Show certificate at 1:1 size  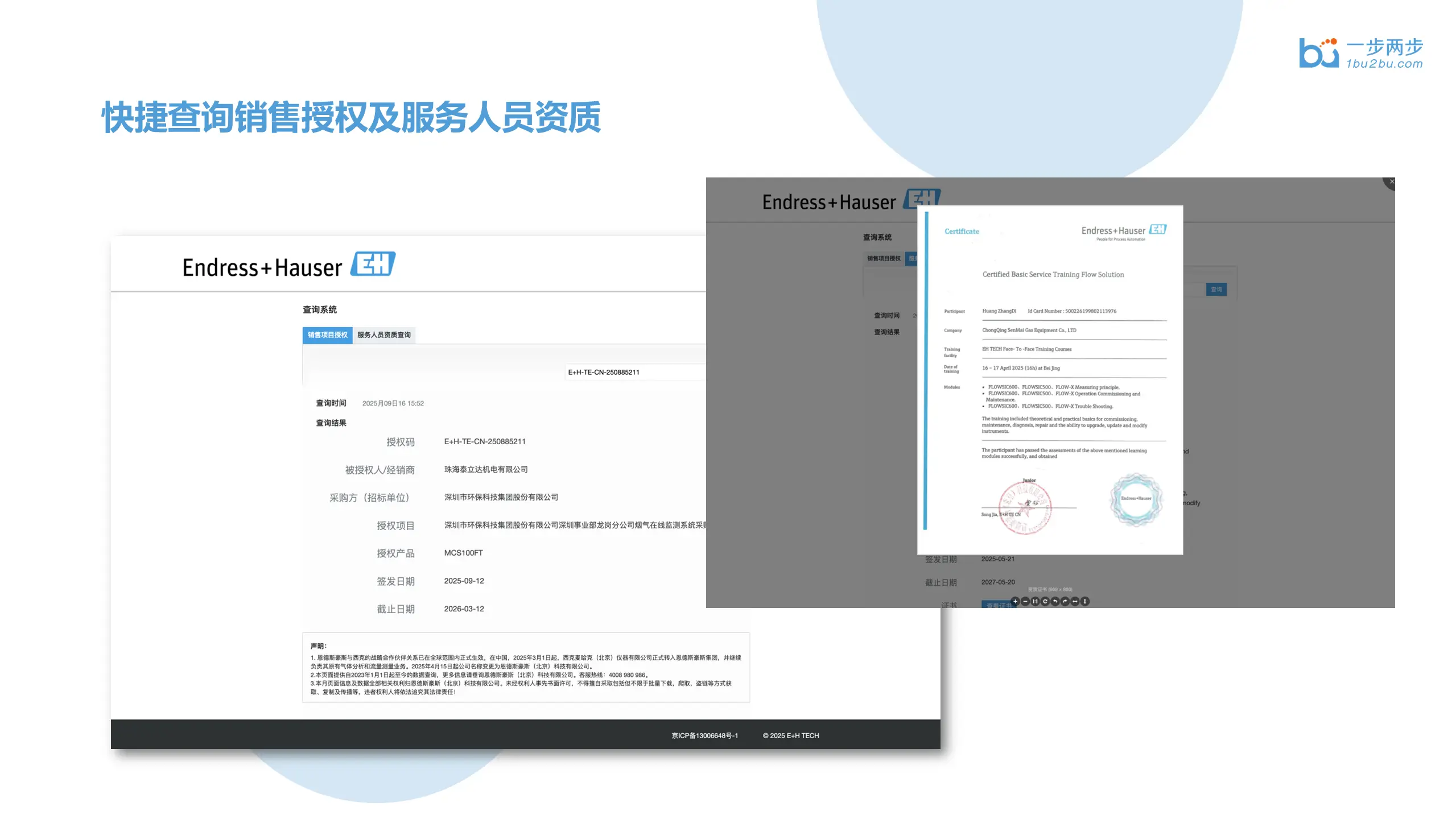[1035, 601]
